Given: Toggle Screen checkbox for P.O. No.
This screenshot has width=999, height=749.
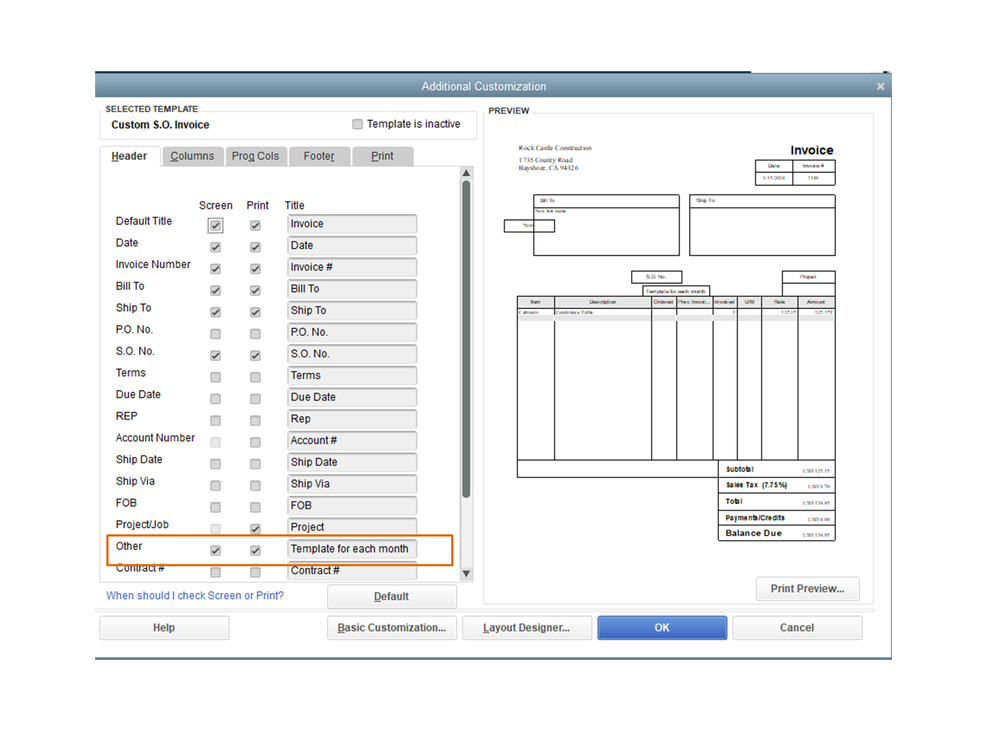Looking at the screenshot, I should 215,334.
